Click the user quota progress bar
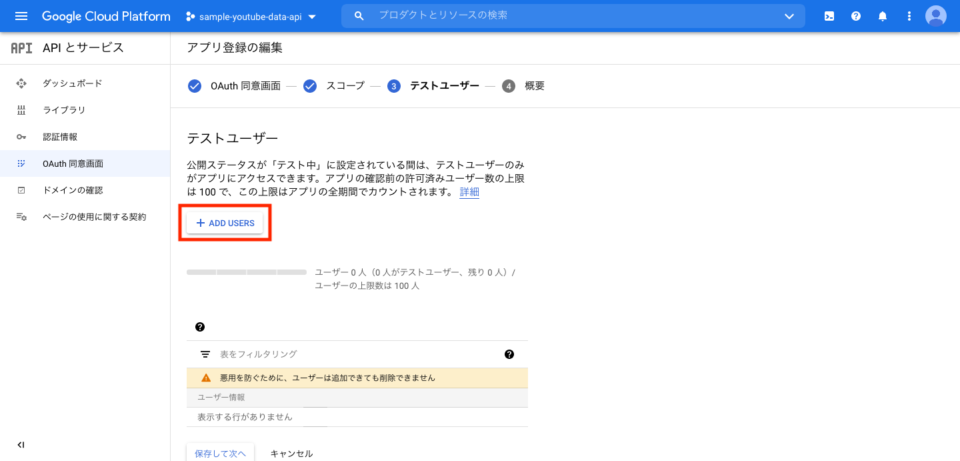960x461 pixels. coord(247,272)
